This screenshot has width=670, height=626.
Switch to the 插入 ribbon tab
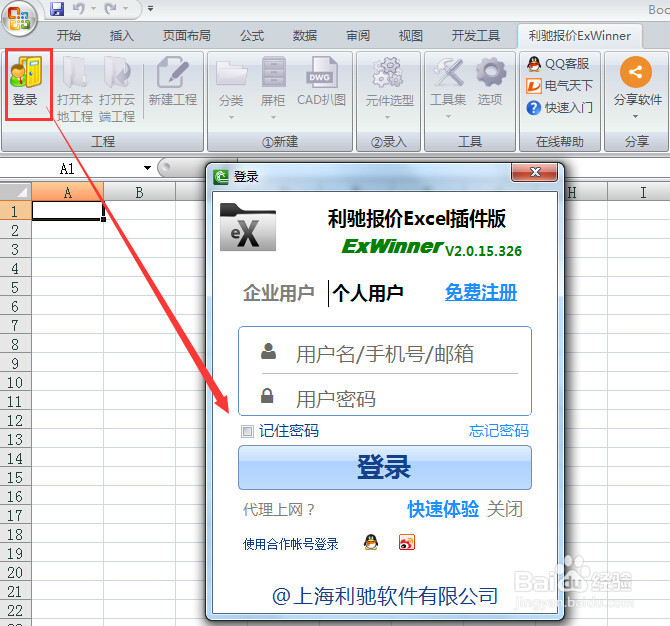[122, 35]
